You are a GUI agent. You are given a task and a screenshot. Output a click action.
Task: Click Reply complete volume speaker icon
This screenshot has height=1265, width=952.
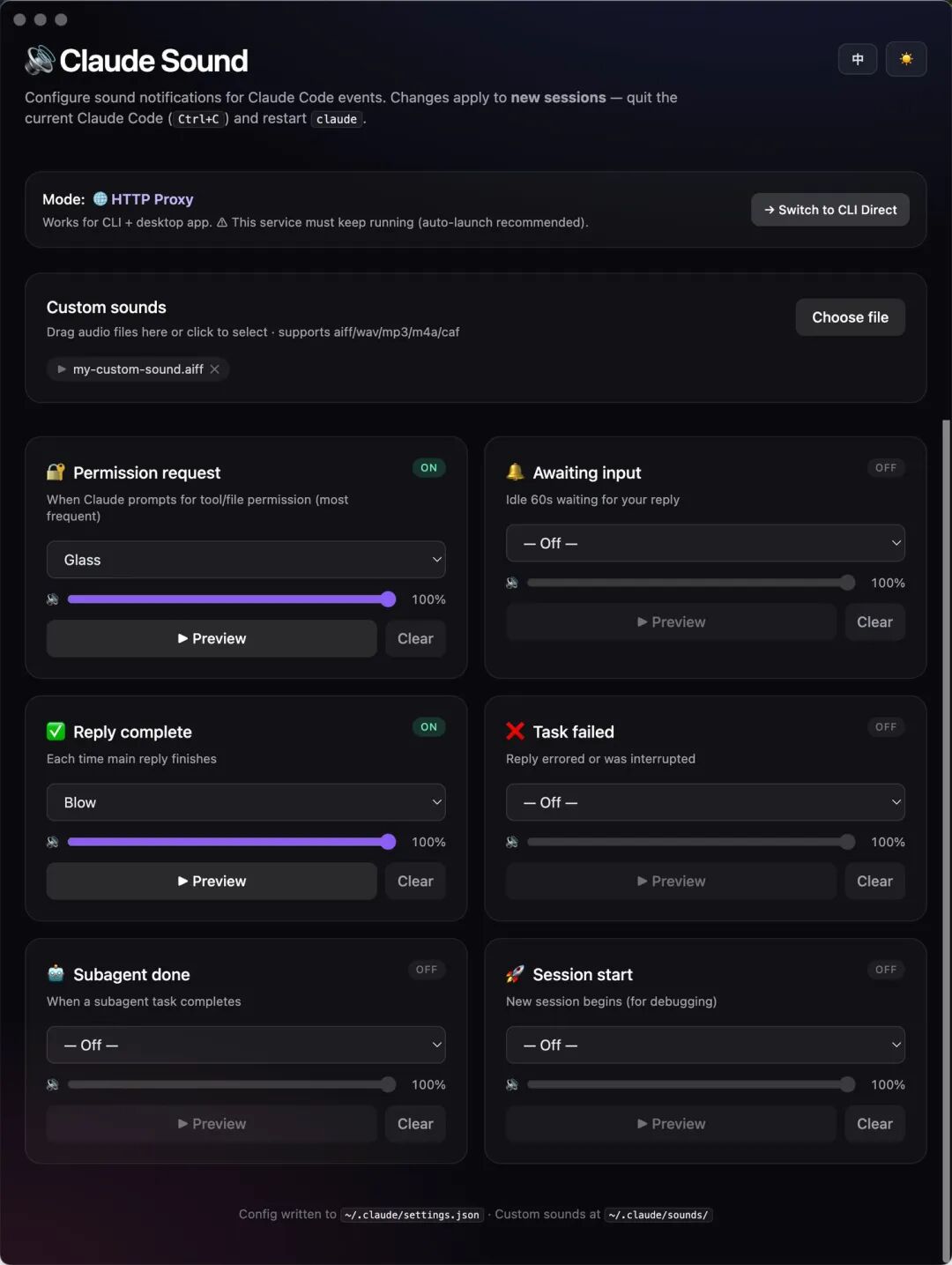point(53,842)
